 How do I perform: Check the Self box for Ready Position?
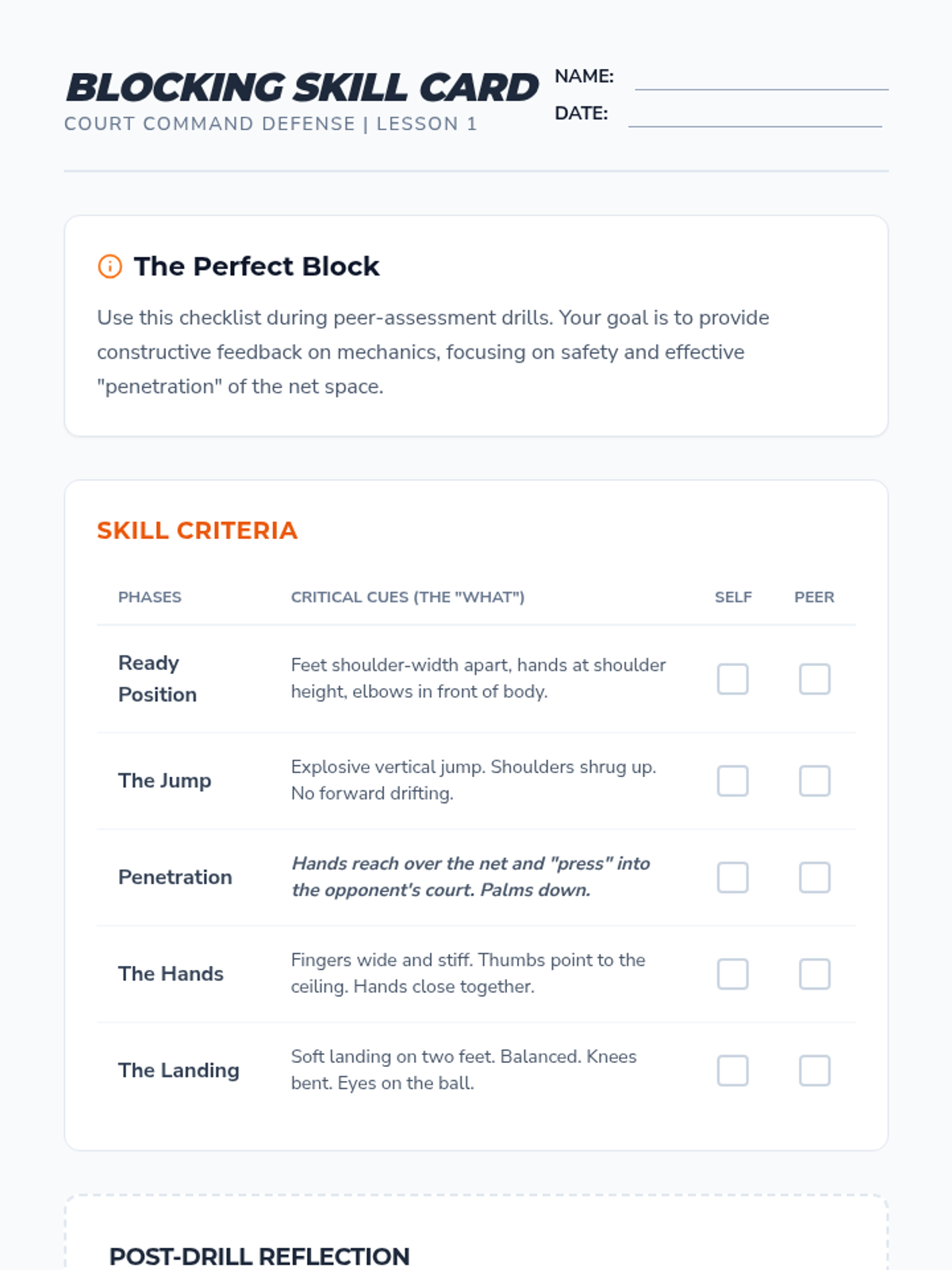click(732, 679)
